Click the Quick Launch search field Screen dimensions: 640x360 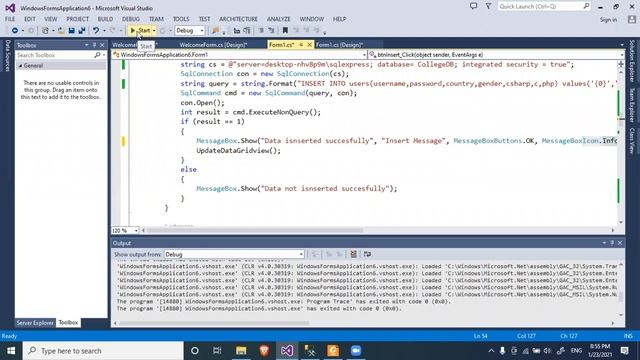544,6
